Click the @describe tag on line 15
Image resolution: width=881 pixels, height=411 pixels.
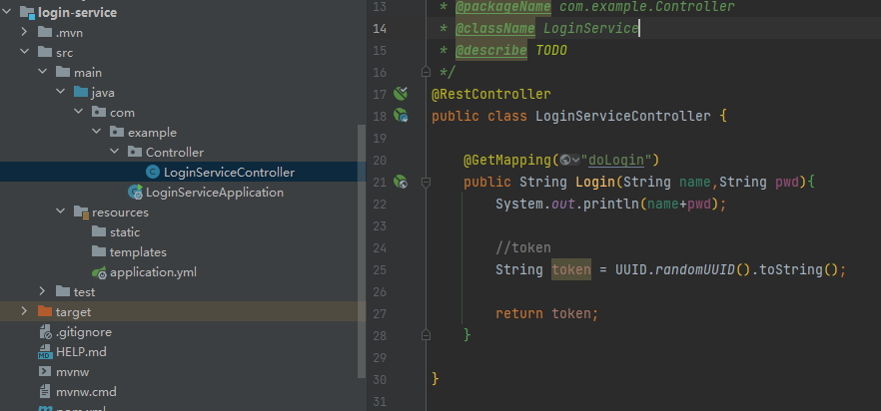[x=491, y=51]
